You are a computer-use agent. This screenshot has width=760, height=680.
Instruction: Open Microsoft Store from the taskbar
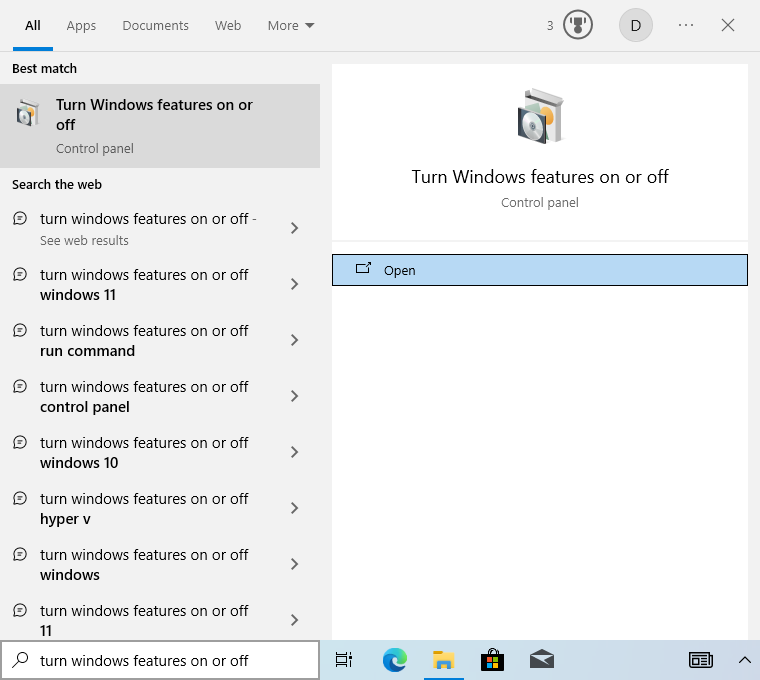[x=492, y=660]
